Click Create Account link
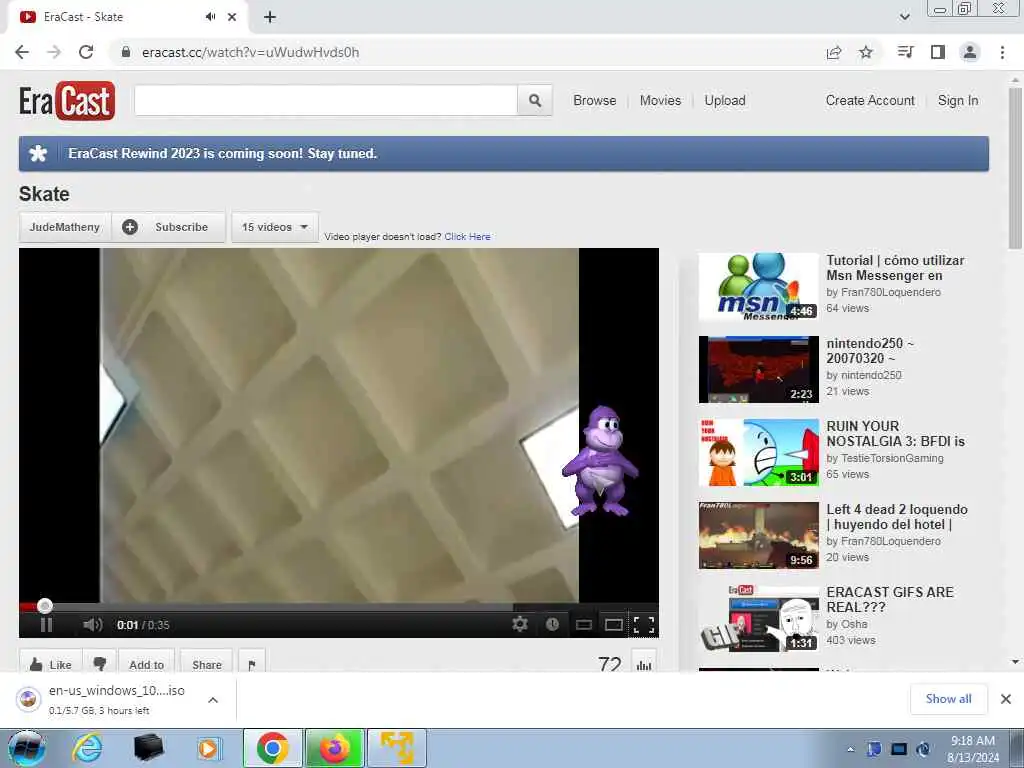 870,101
